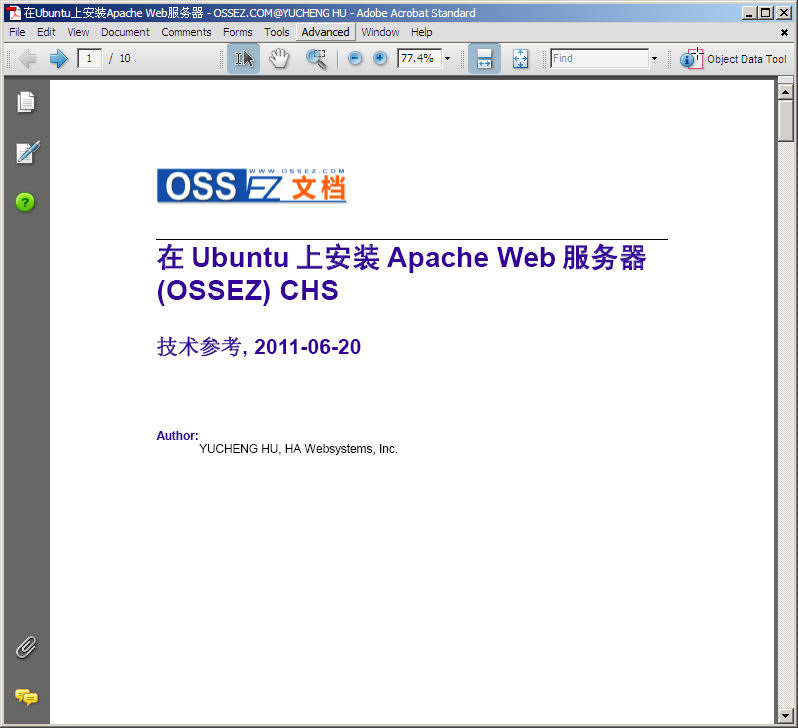798x728 pixels.
Task: Go to previous page arrow
Action: 27,59
